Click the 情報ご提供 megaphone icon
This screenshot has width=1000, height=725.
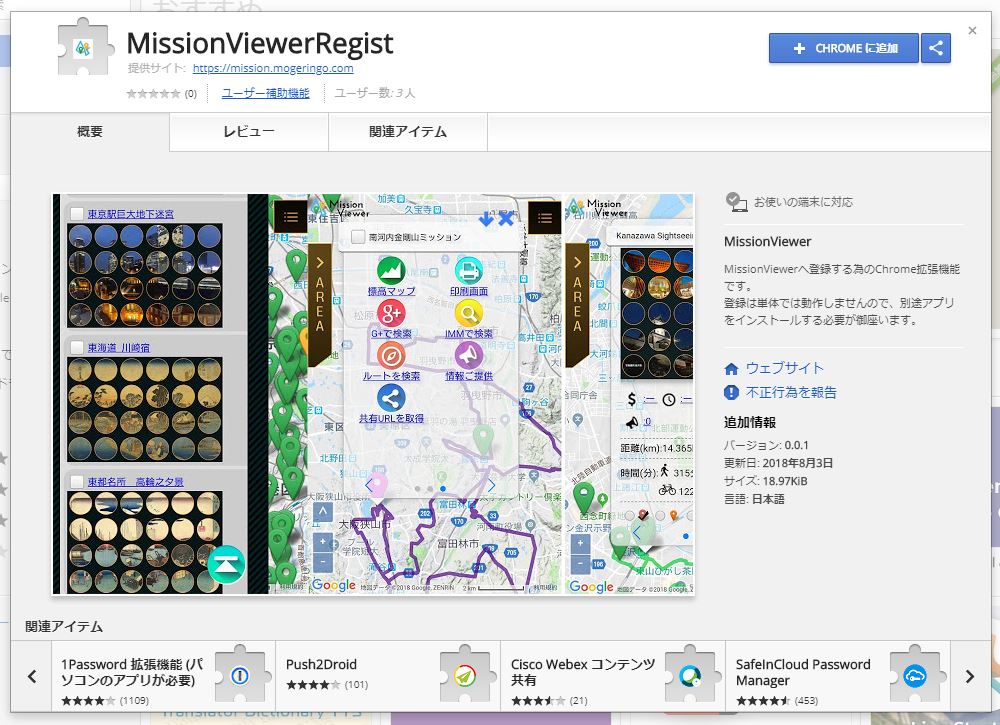click(469, 356)
